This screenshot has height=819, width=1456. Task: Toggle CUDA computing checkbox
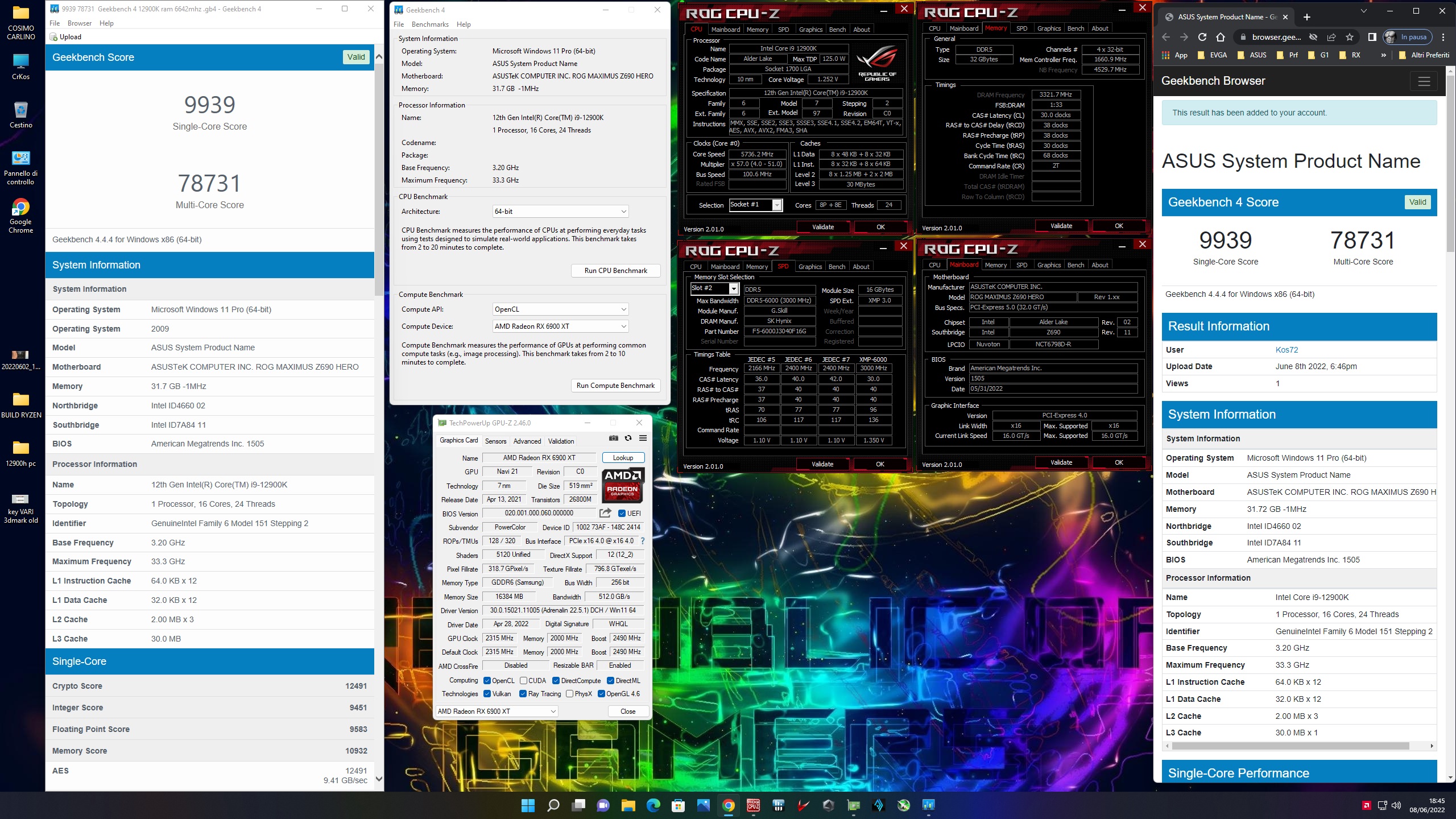pos(523,680)
